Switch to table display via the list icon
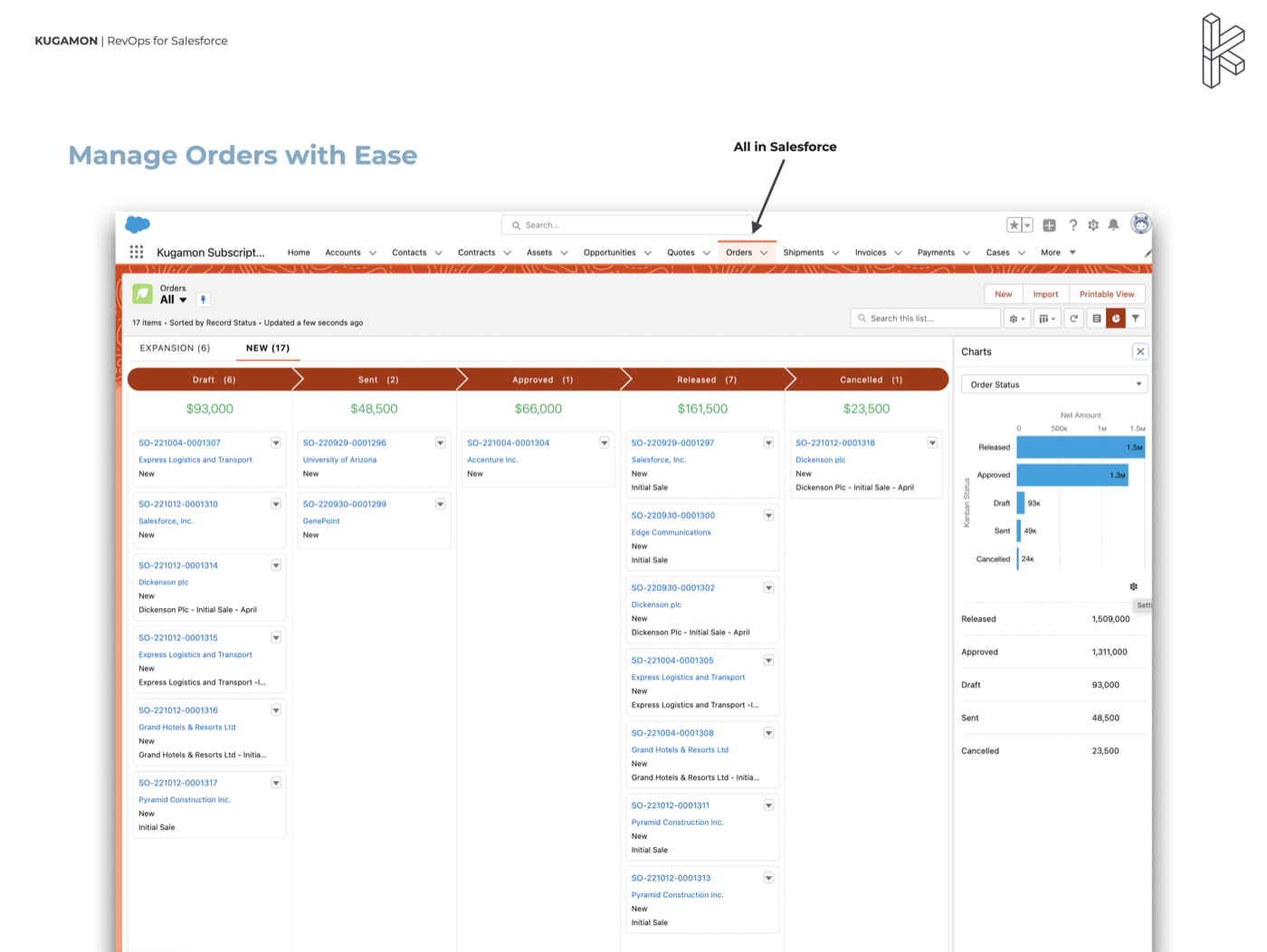This screenshot has height=952, width=1267. pos(1096,318)
